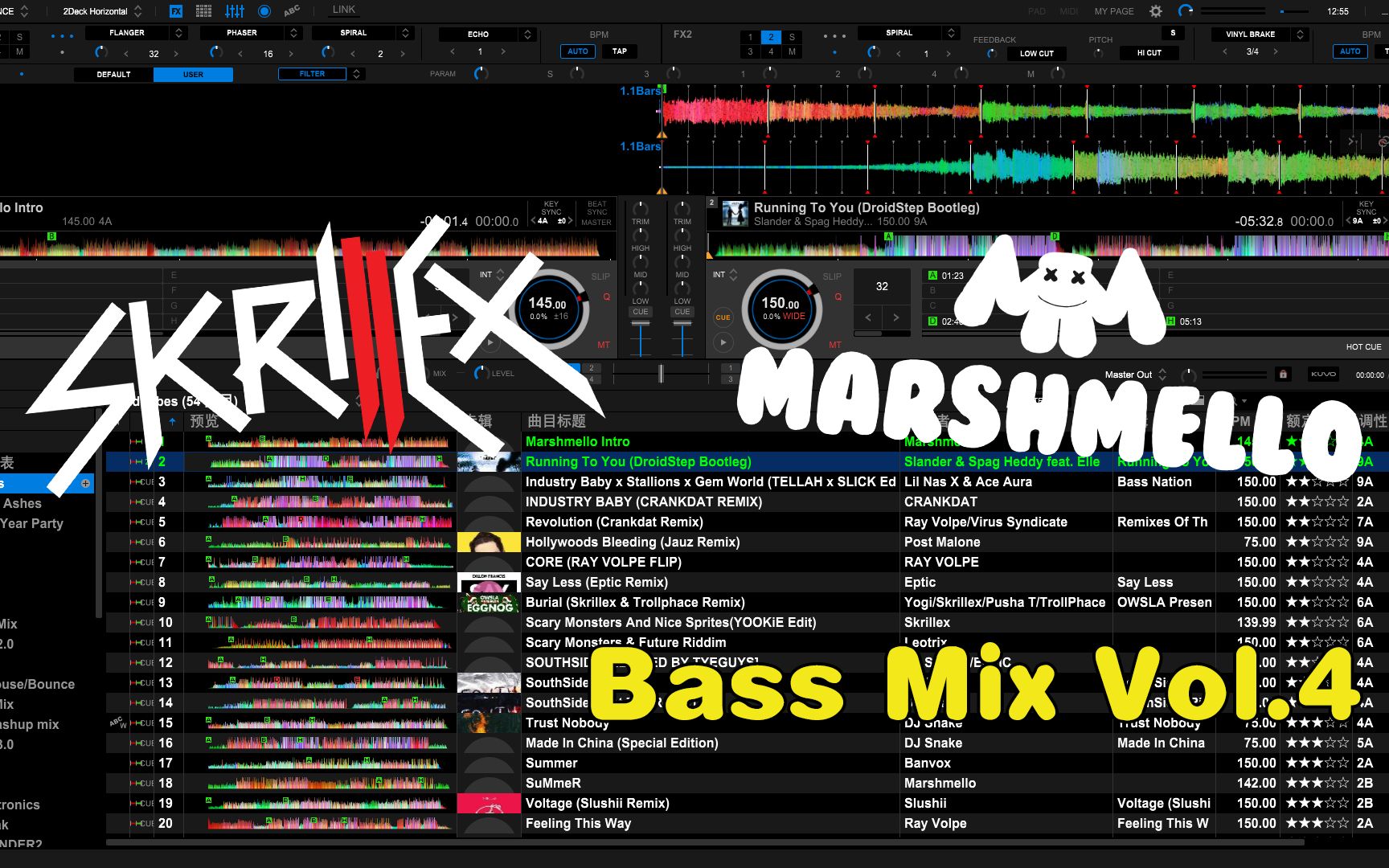Open the sampler grid panel icon
The width and height of the screenshot is (1389, 868).
[204, 11]
